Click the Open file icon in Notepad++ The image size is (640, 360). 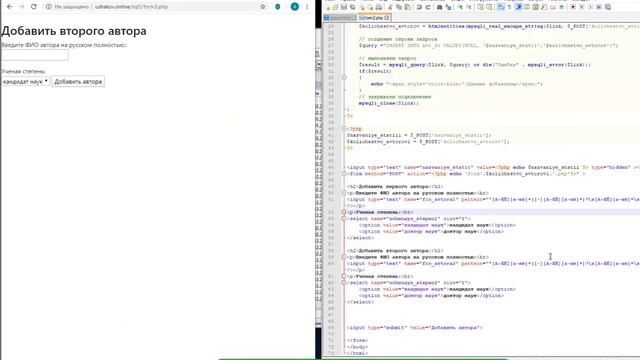coord(335,7)
